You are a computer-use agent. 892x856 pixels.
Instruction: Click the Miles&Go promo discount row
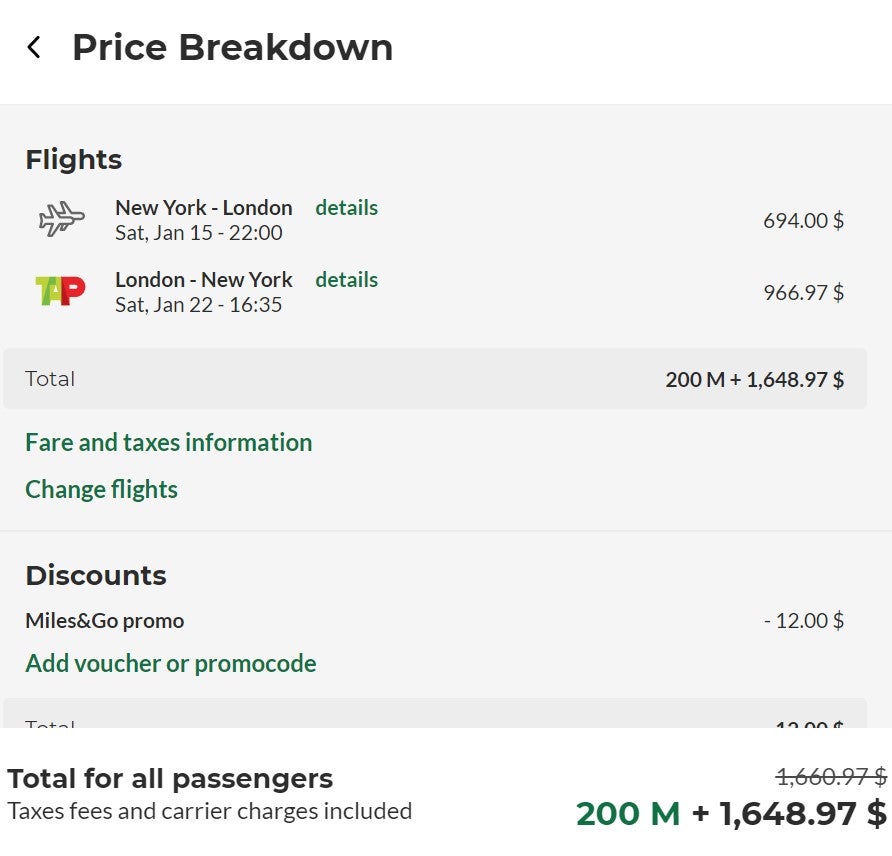(435, 621)
